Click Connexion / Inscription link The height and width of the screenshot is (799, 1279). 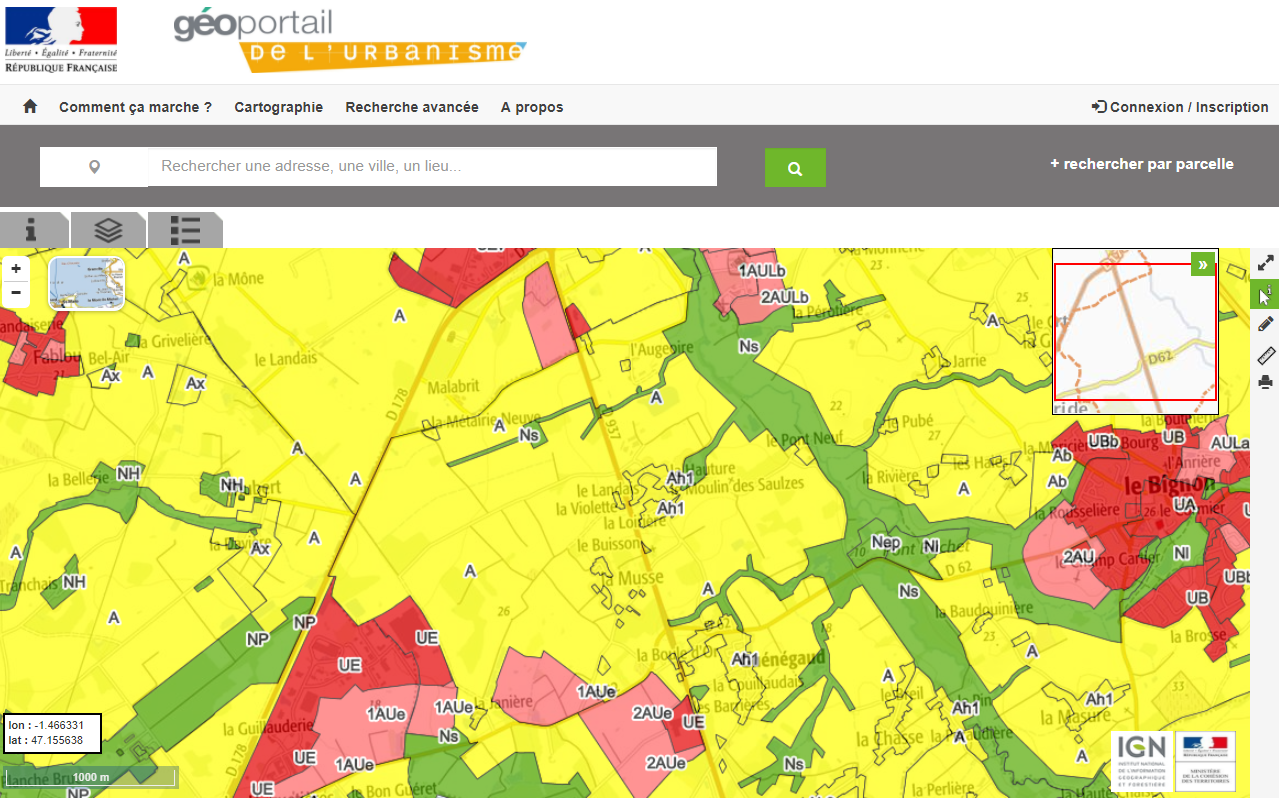coord(1180,107)
